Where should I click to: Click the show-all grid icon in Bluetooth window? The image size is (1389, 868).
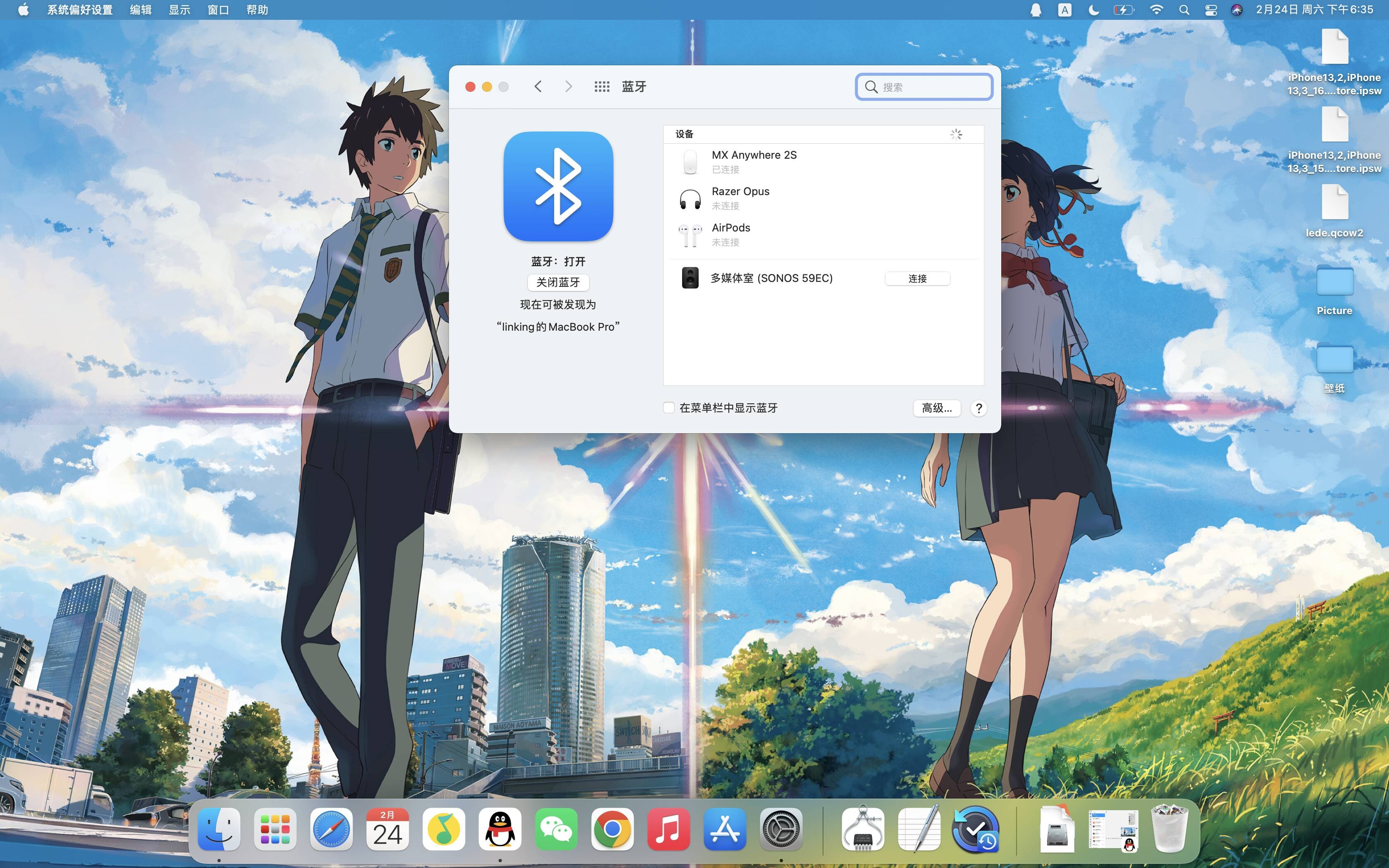(x=601, y=87)
